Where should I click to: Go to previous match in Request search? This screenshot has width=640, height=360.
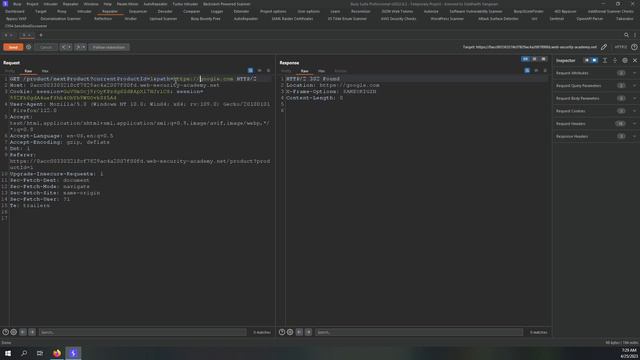[23, 332]
